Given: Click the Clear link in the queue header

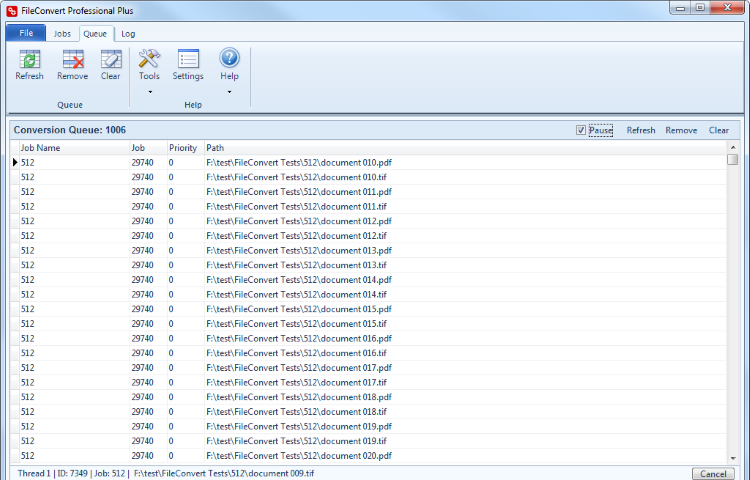Looking at the screenshot, I should pos(718,130).
